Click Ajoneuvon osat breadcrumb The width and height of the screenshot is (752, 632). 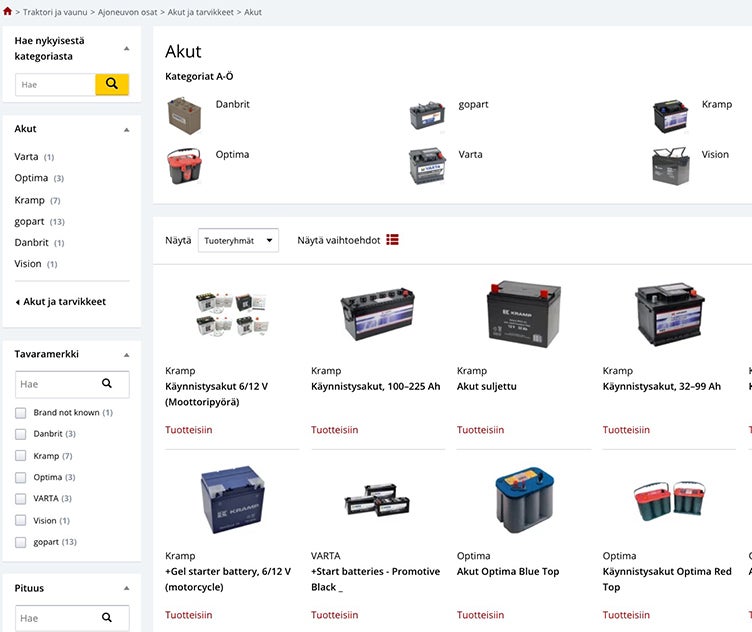pos(128,12)
